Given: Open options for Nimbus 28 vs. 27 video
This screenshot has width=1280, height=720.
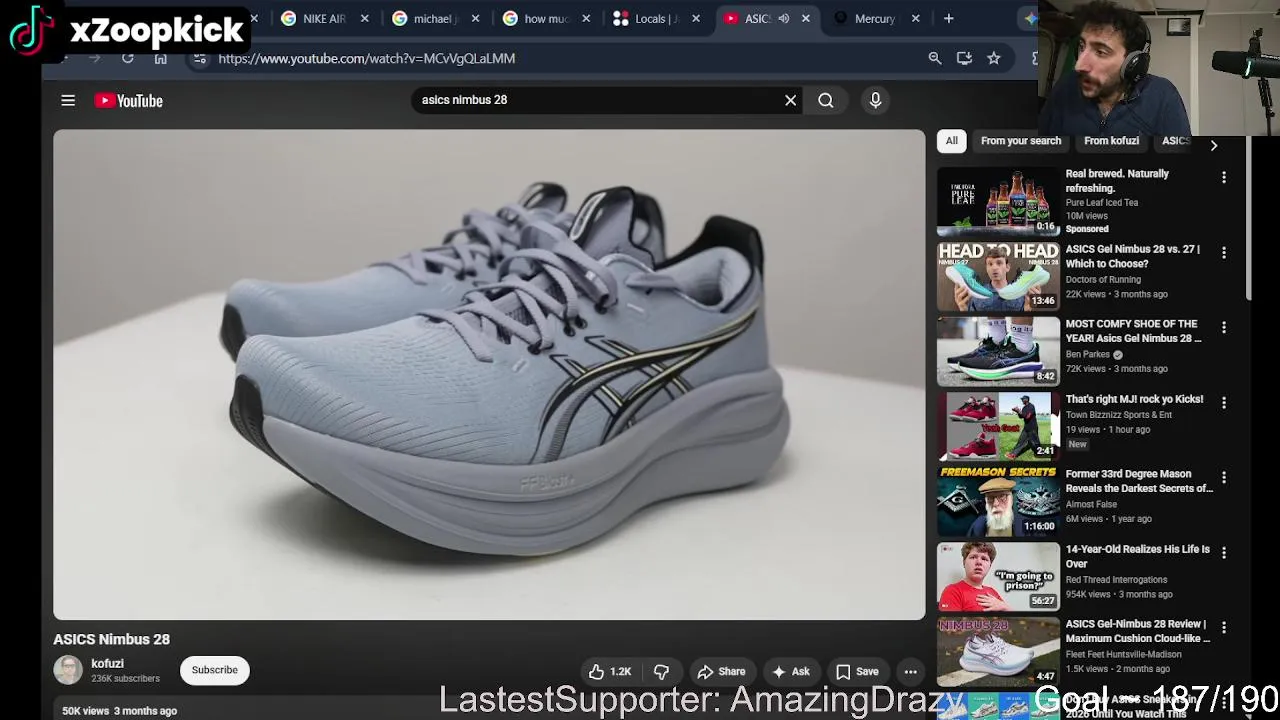Looking at the screenshot, I should pyautogui.click(x=1223, y=252).
